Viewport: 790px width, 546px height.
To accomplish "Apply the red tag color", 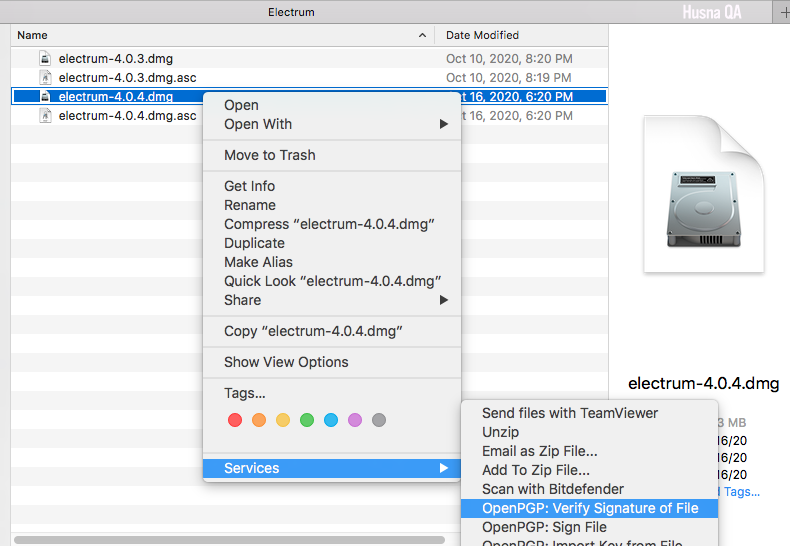I will point(235,420).
